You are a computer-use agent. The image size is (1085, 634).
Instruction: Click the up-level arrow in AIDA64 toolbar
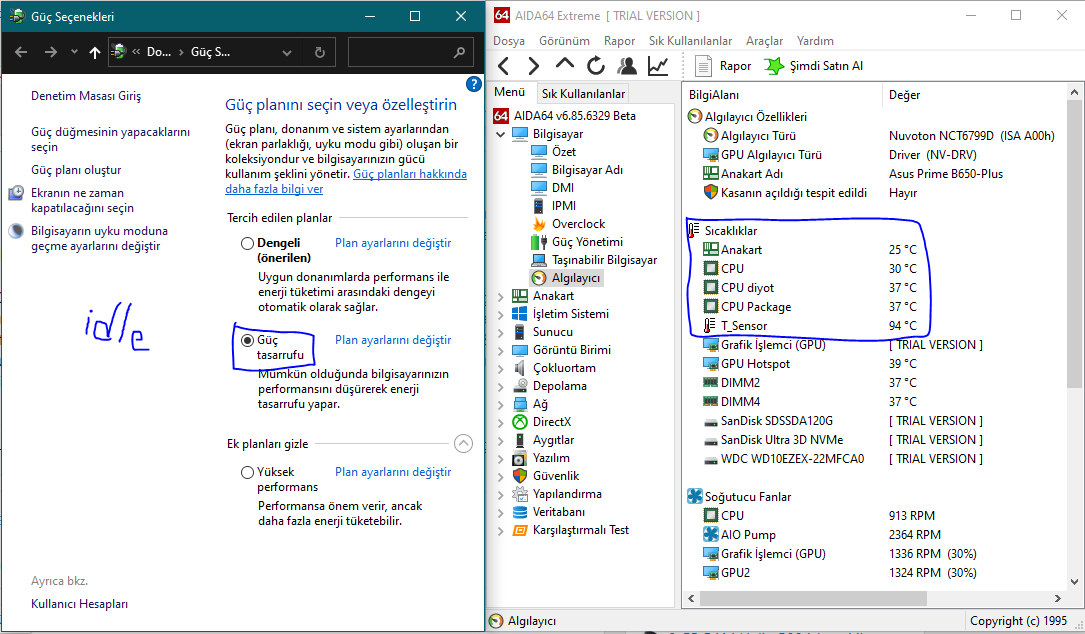tap(565, 66)
